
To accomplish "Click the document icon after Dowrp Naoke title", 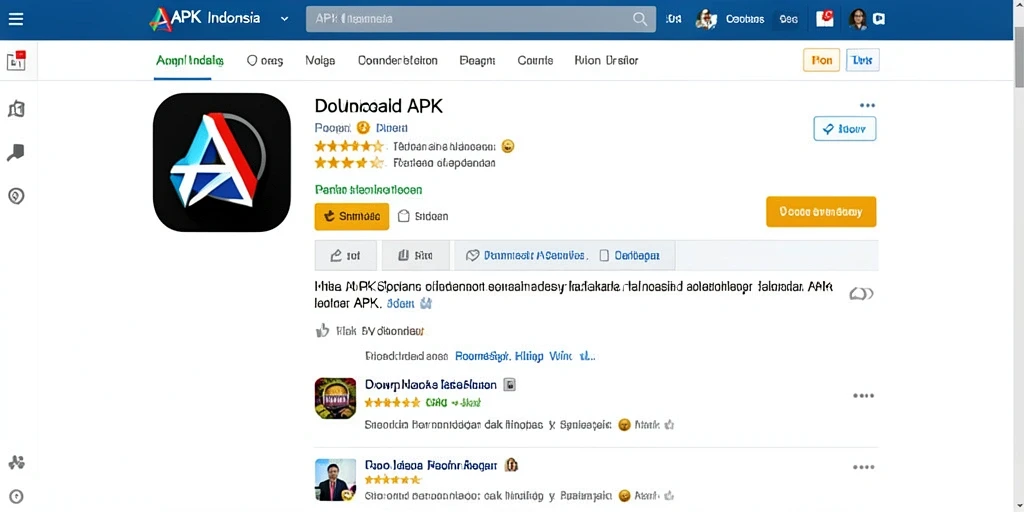I will click(509, 385).
